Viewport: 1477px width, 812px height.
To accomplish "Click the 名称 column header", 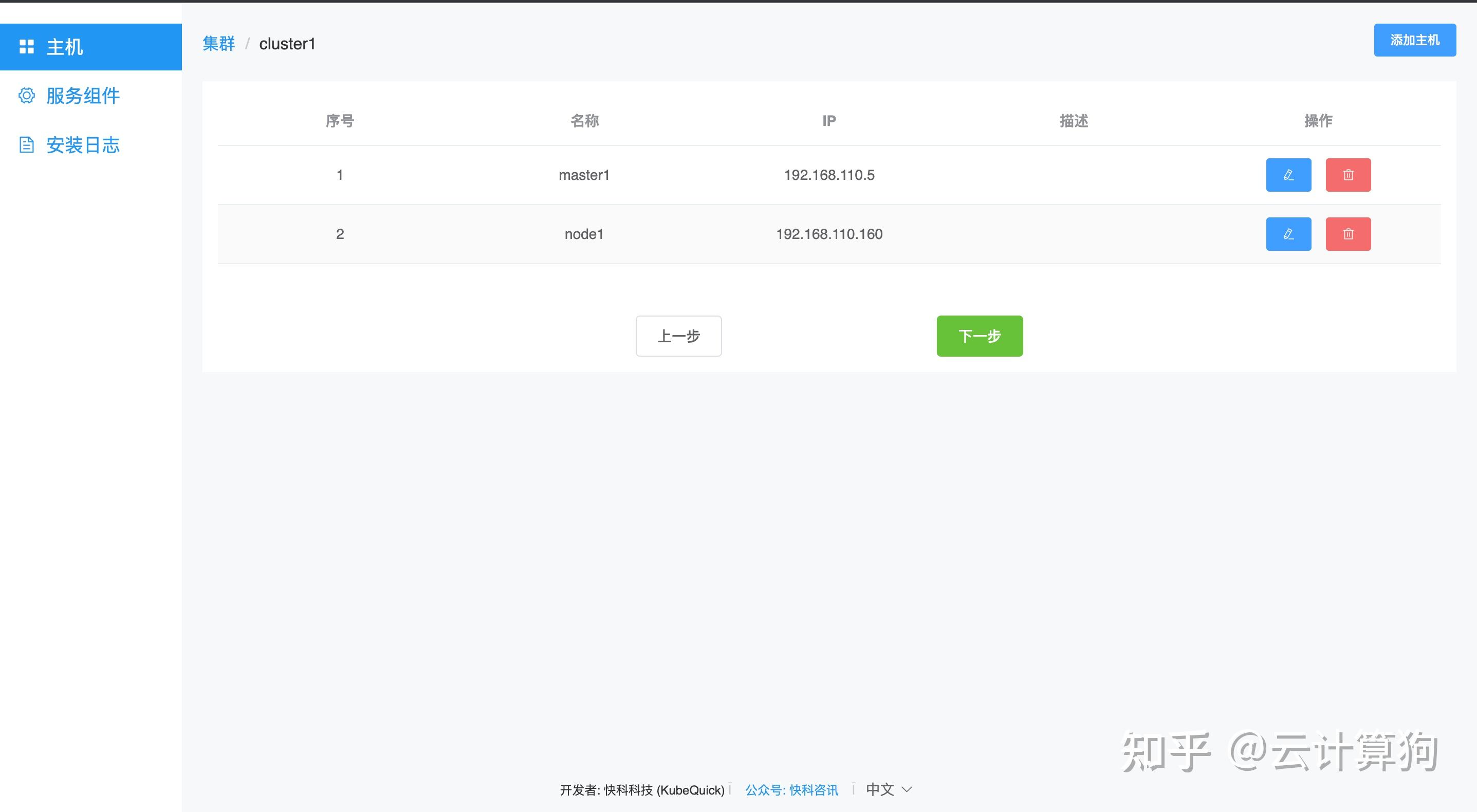I will [584, 121].
